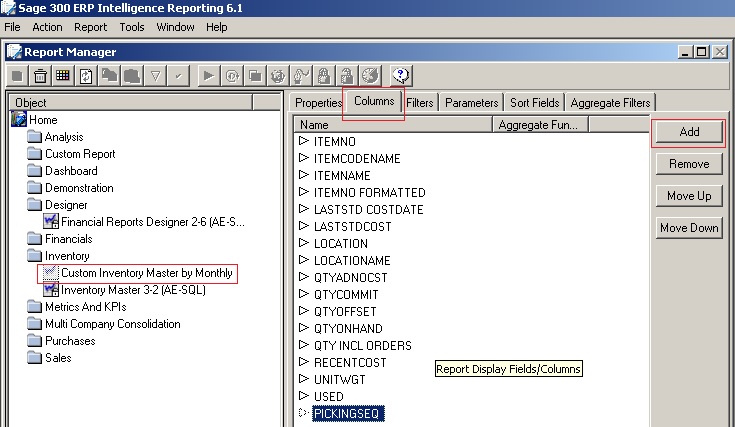Click the grey square first toolbar icon
Screen dimensions: 735x427
coord(17,75)
